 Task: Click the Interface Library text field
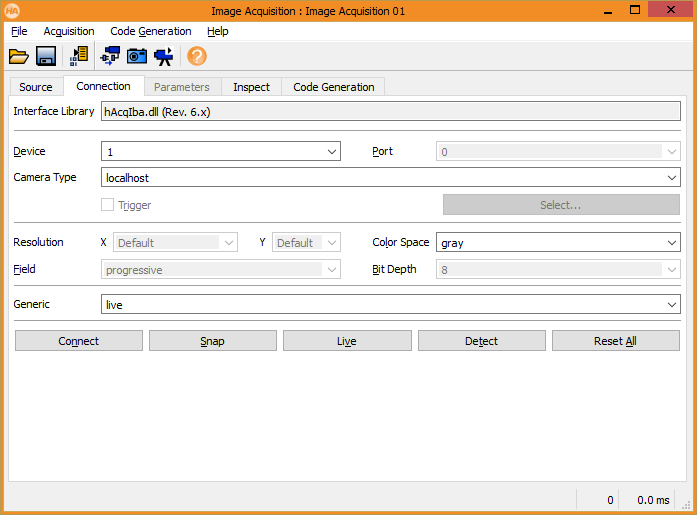pos(391,112)
